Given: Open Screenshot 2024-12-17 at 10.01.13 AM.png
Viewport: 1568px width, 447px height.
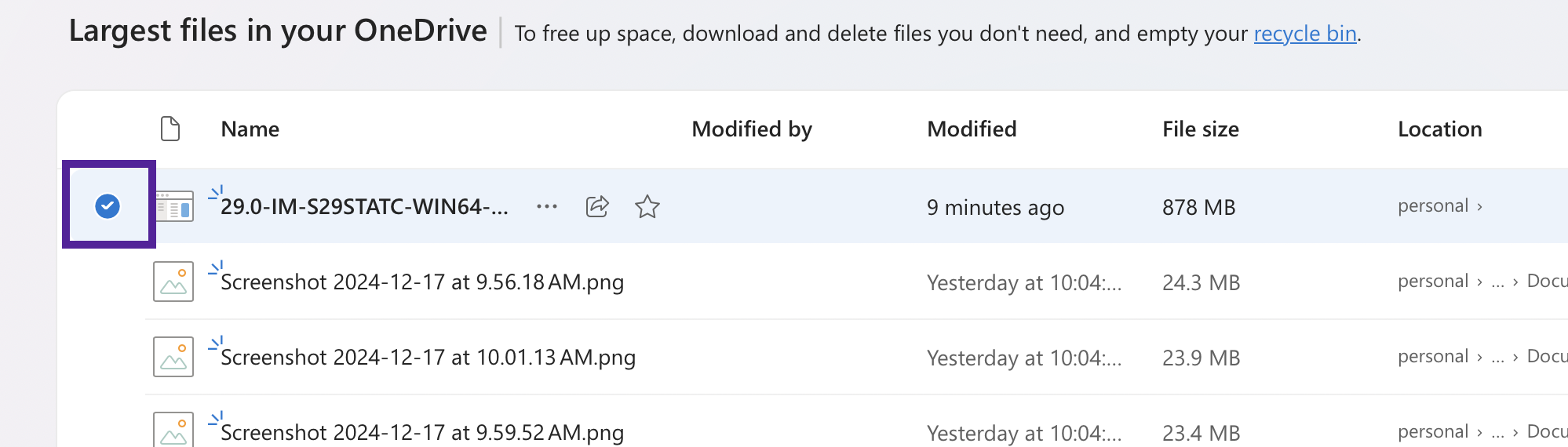Looking at the screenshot, I should 428,358.
